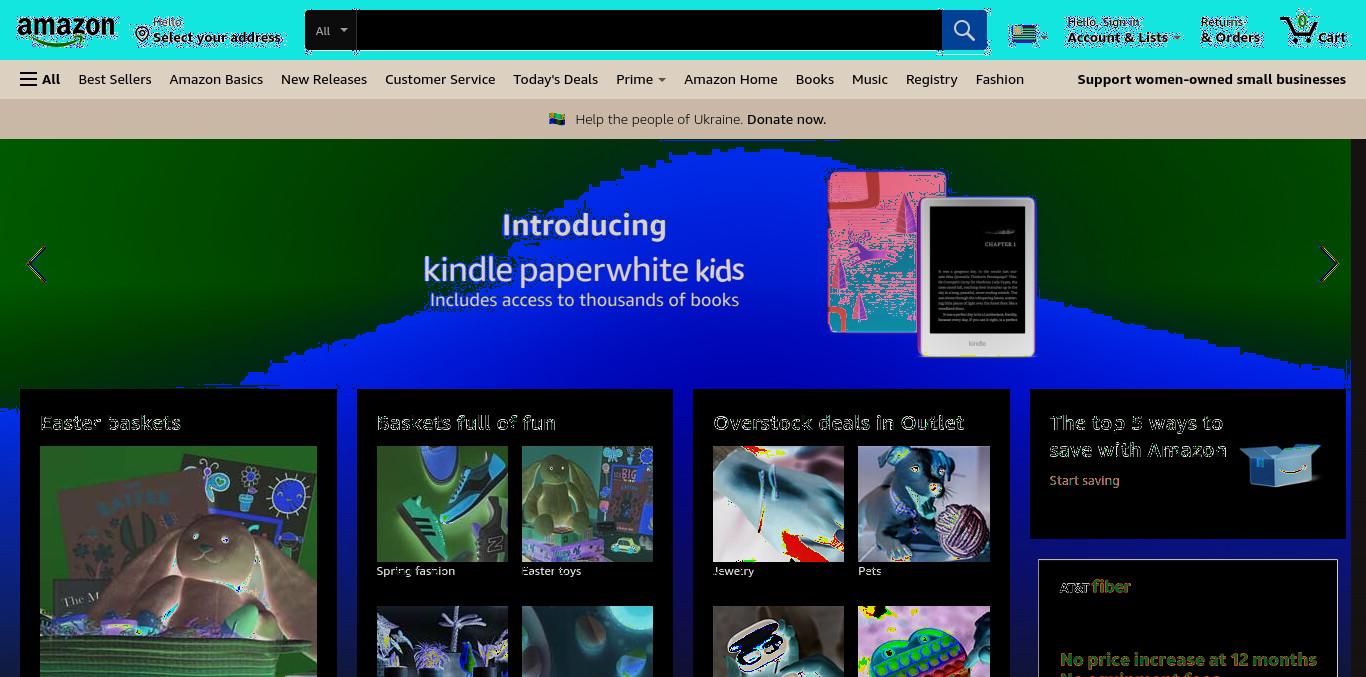Expand the Prime menu dropdown

(x=641, y=79)
